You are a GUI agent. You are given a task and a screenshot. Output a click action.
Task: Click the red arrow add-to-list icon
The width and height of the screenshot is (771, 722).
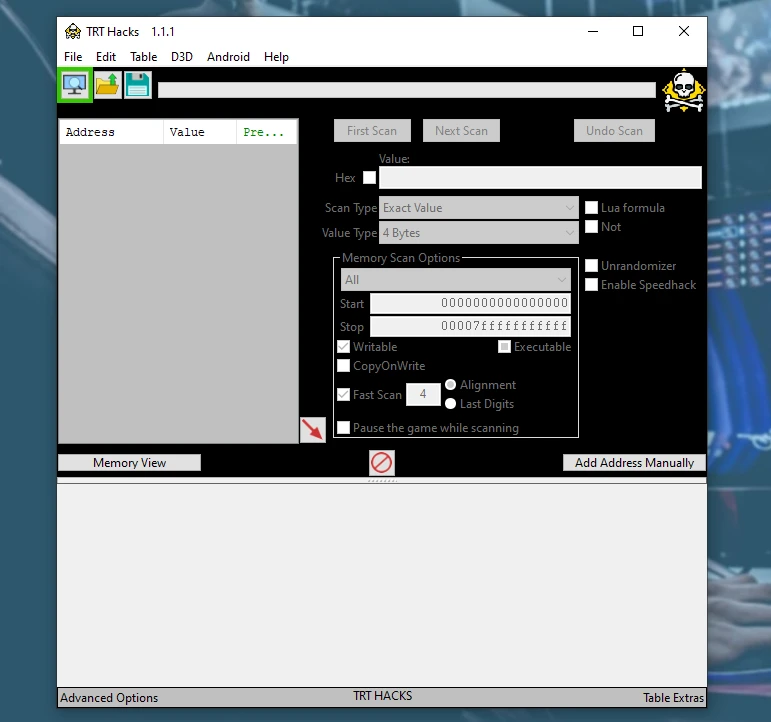(313, 429)
